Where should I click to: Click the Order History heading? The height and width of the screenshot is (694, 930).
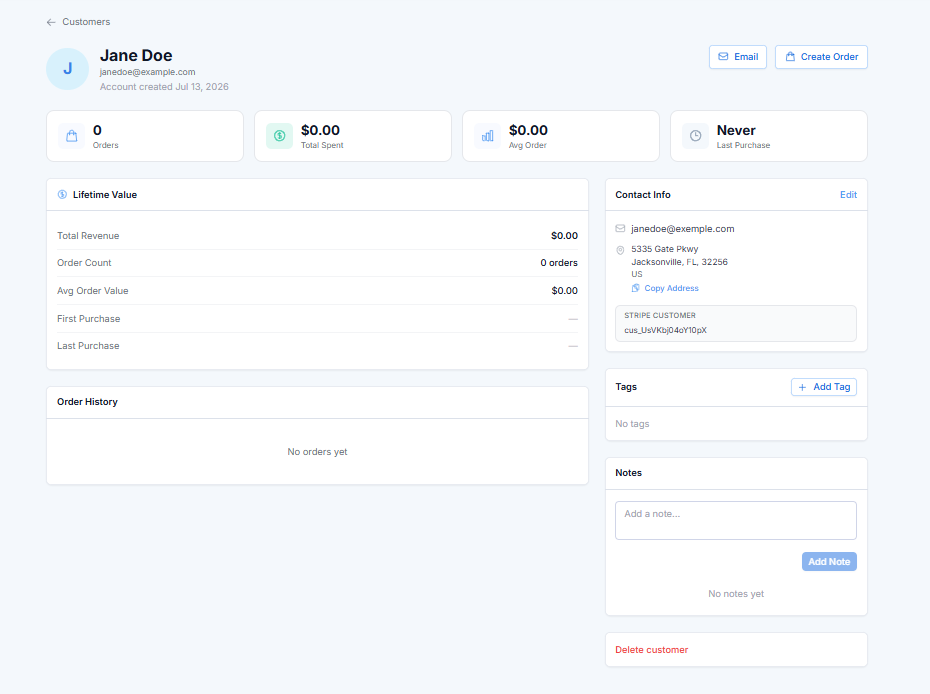pyautogui.click(x=87, y=402)
